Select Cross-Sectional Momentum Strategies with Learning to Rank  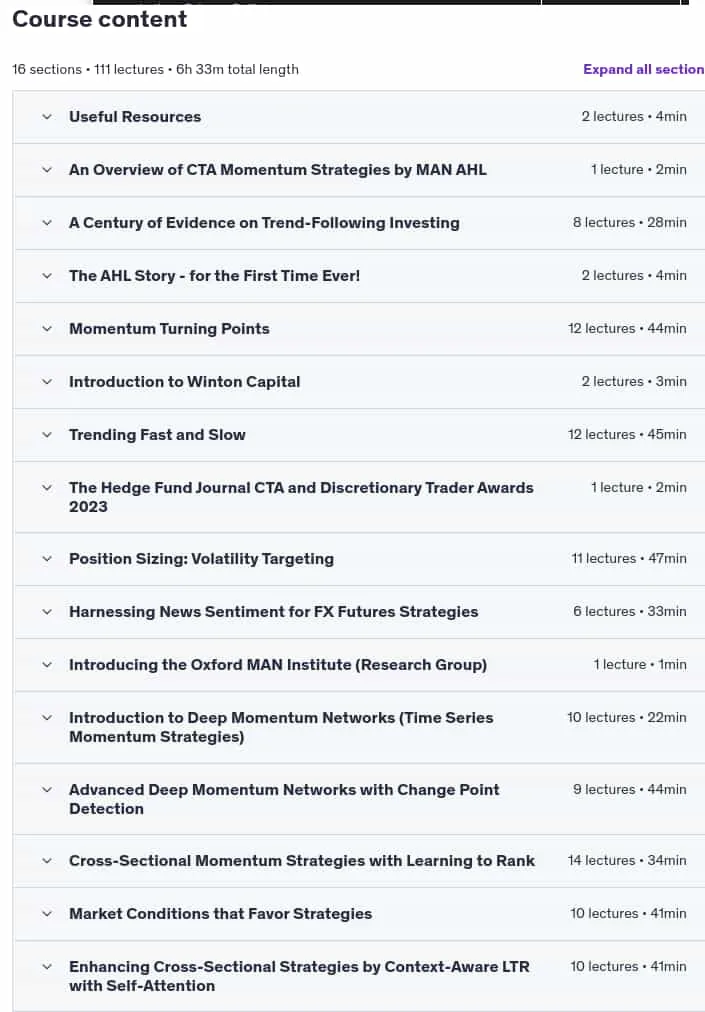tap(301, 861)
